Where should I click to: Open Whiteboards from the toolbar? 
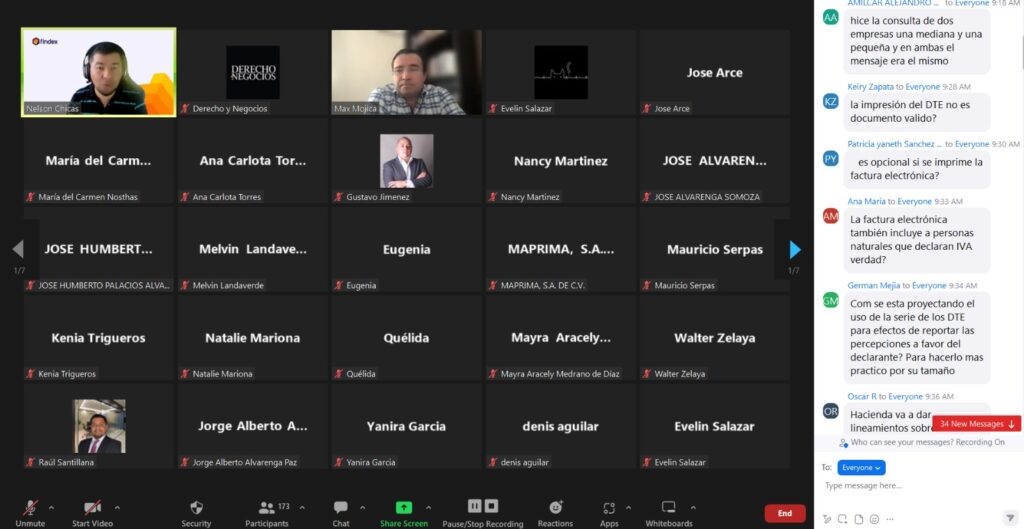click(669, 508)
